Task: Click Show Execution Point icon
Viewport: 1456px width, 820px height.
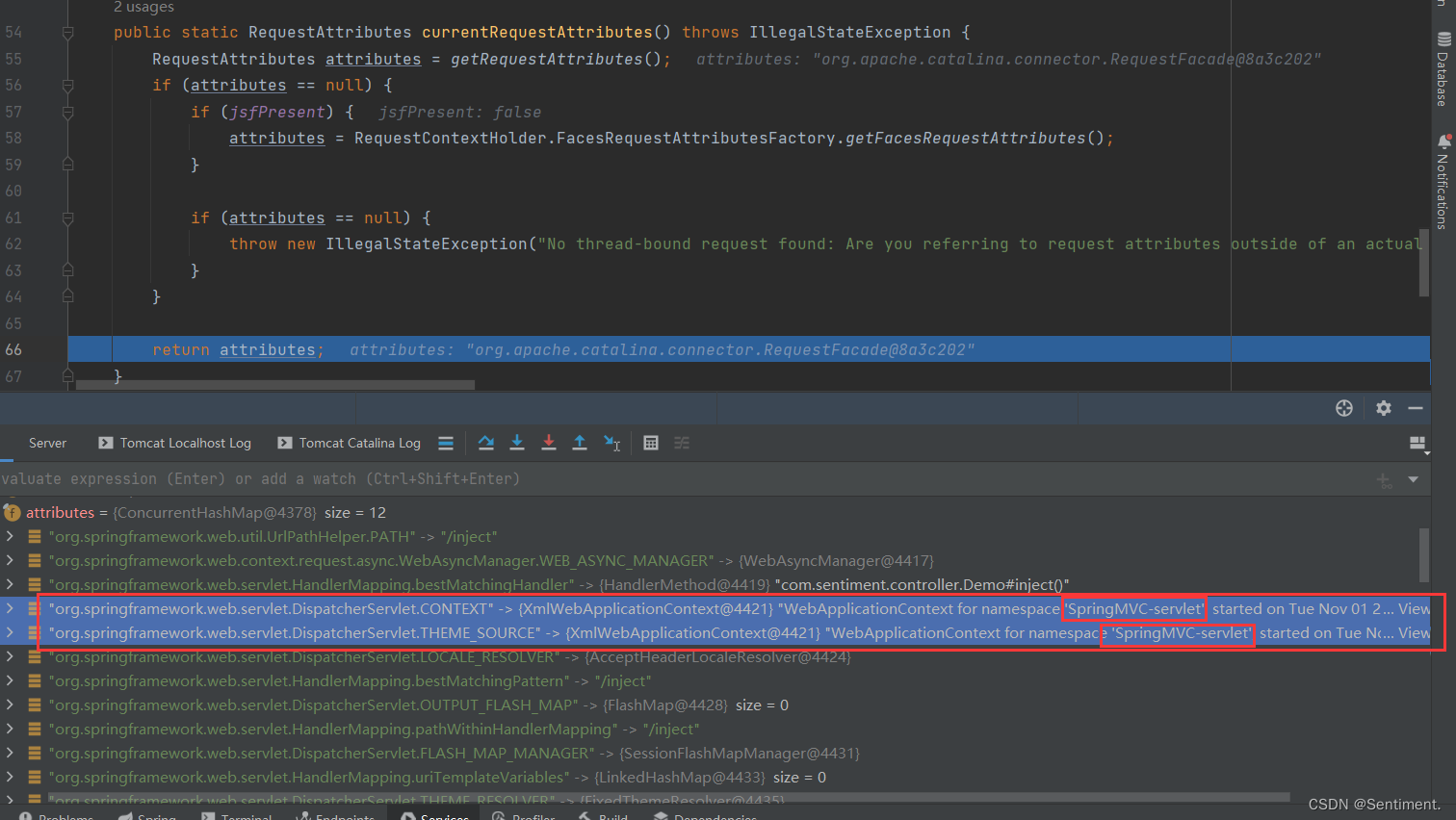Action: coord(446,443)
